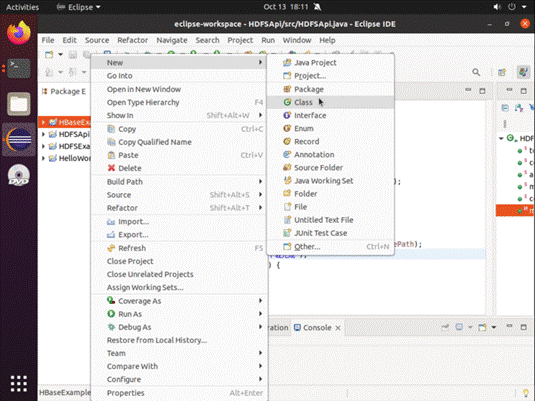
Task: Expand Refactor submenu in context menu
Action: 179,208
